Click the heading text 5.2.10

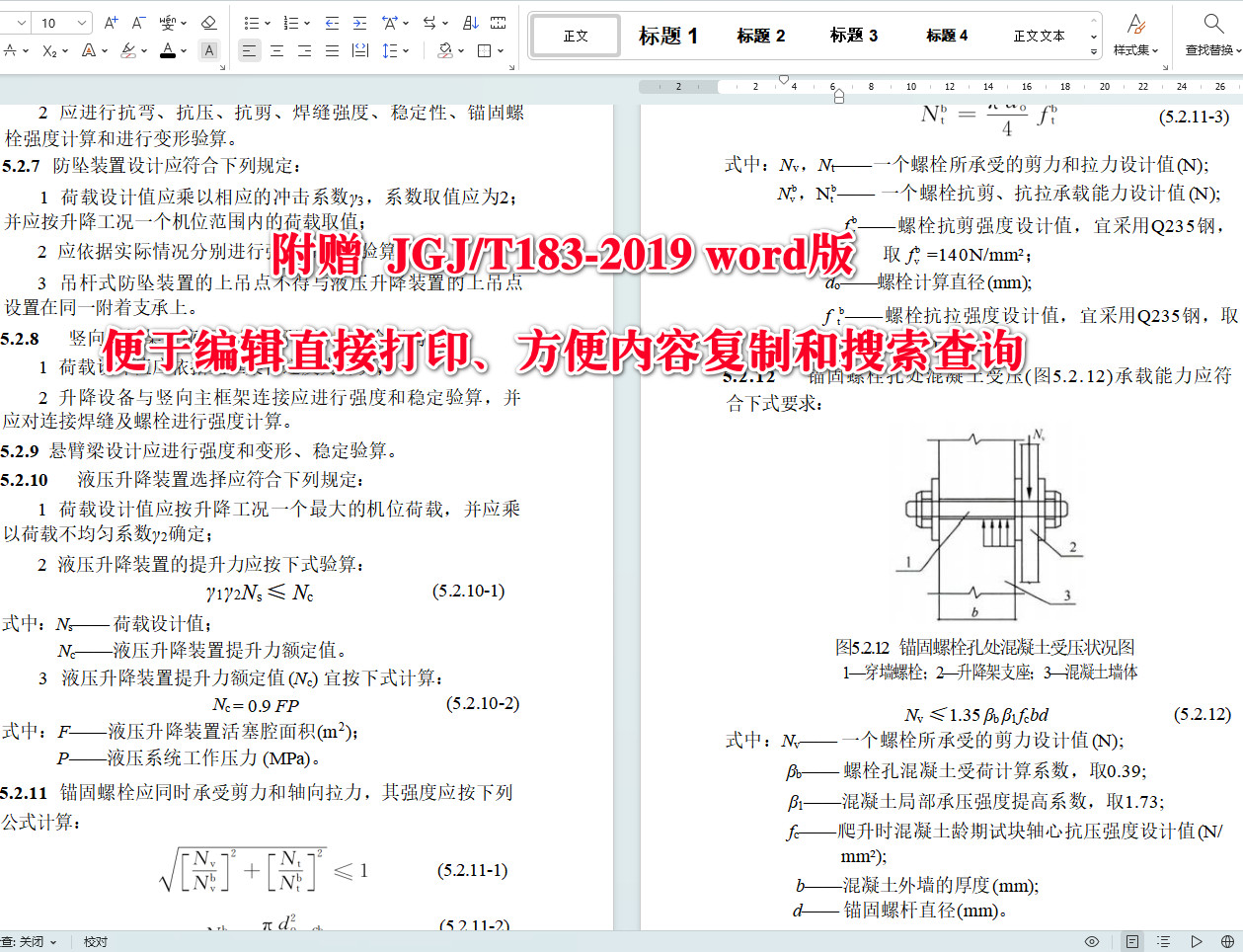point(25,480)
